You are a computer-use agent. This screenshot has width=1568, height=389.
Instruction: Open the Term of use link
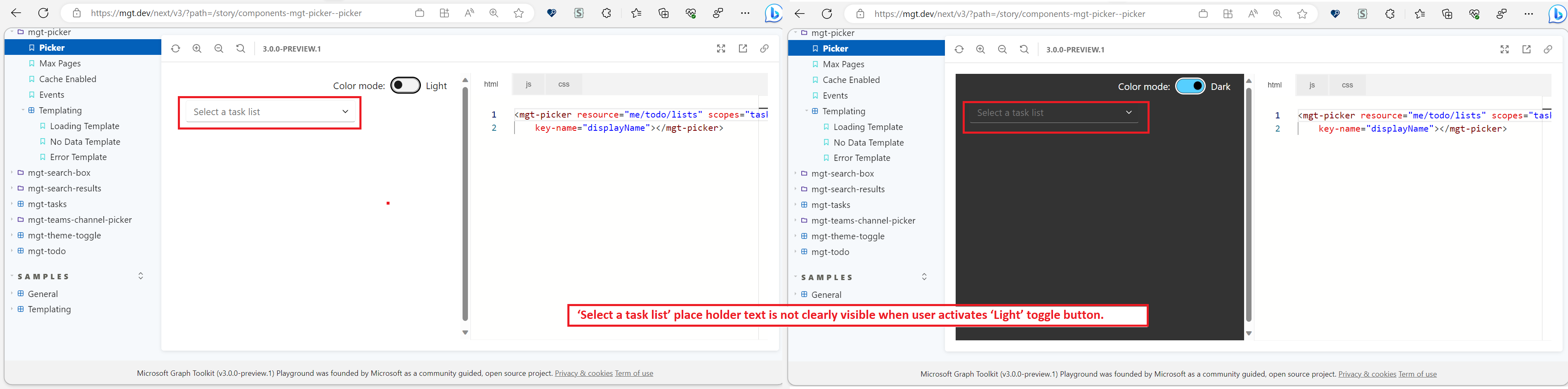point(634,372)
